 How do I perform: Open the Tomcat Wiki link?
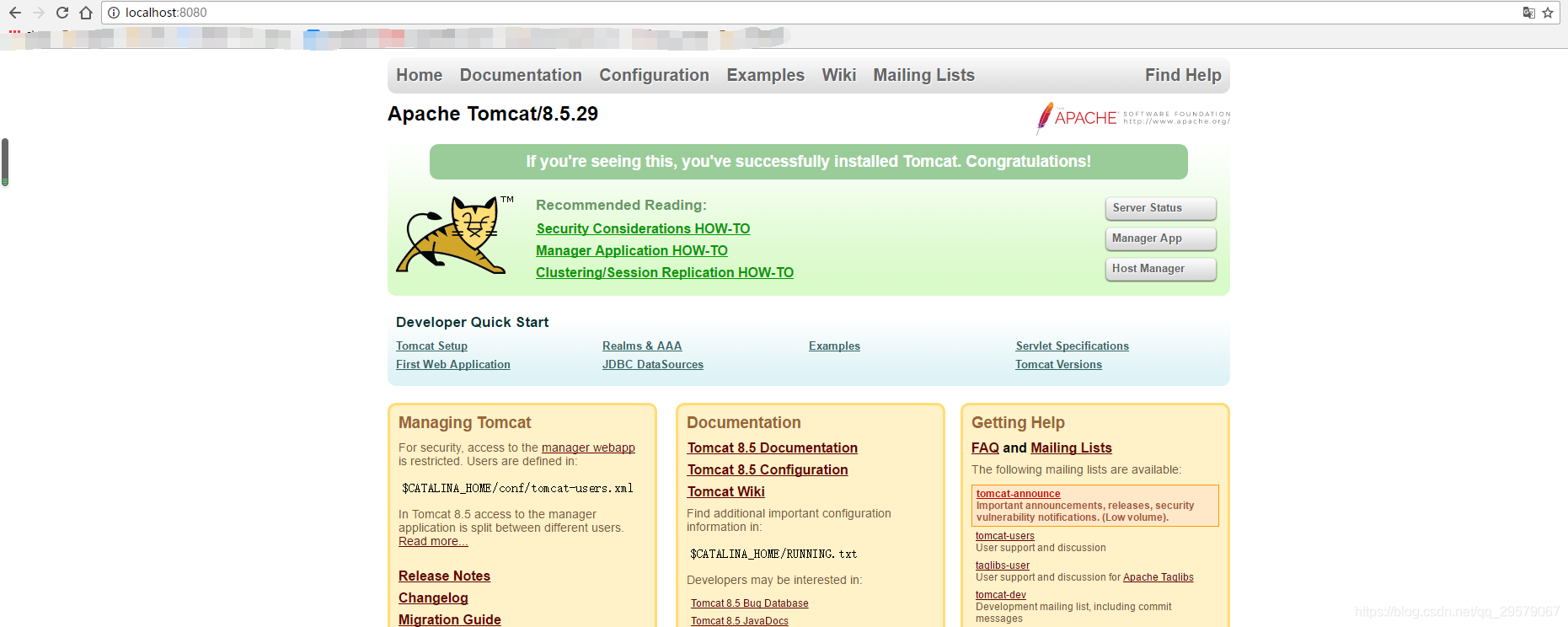[x=726, y=492]
